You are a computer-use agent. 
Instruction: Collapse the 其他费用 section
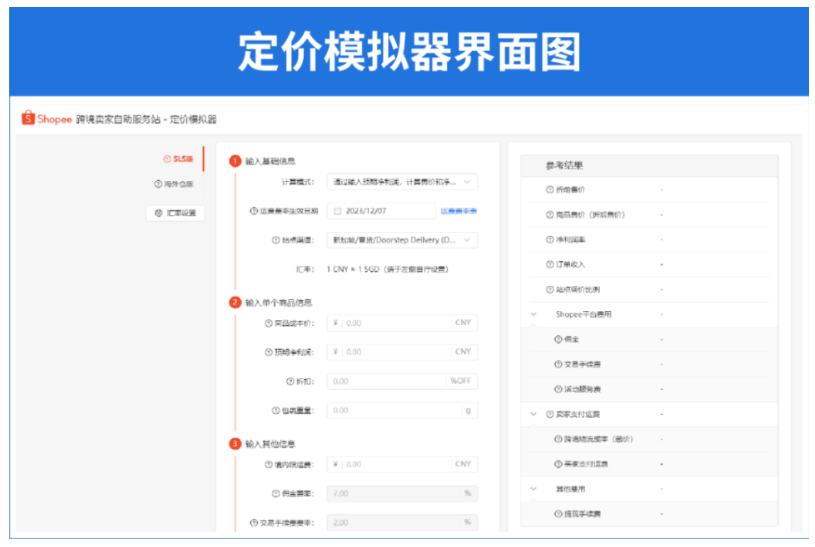pyautogui.click(x=533, y=489)
